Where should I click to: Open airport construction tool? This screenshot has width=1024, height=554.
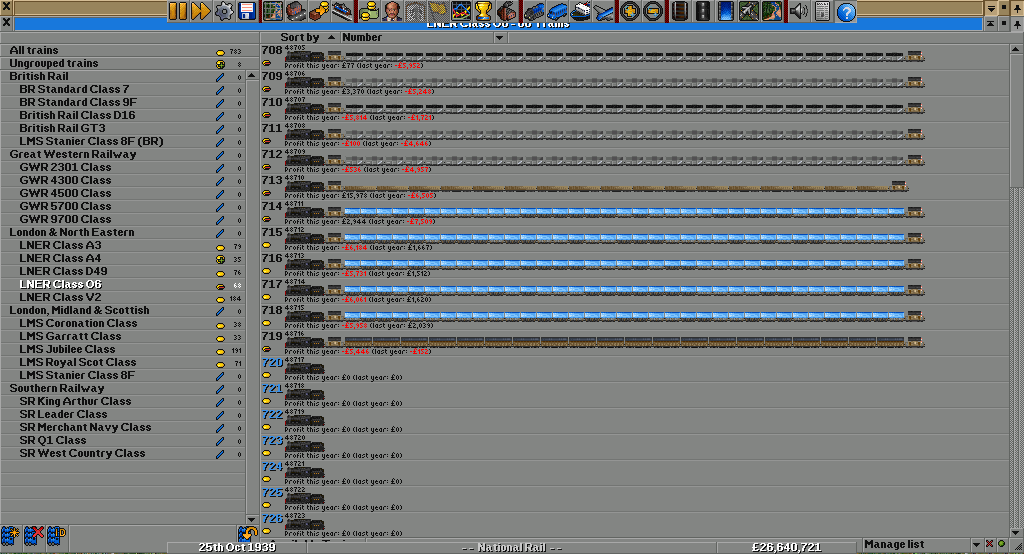coord(748,11)
